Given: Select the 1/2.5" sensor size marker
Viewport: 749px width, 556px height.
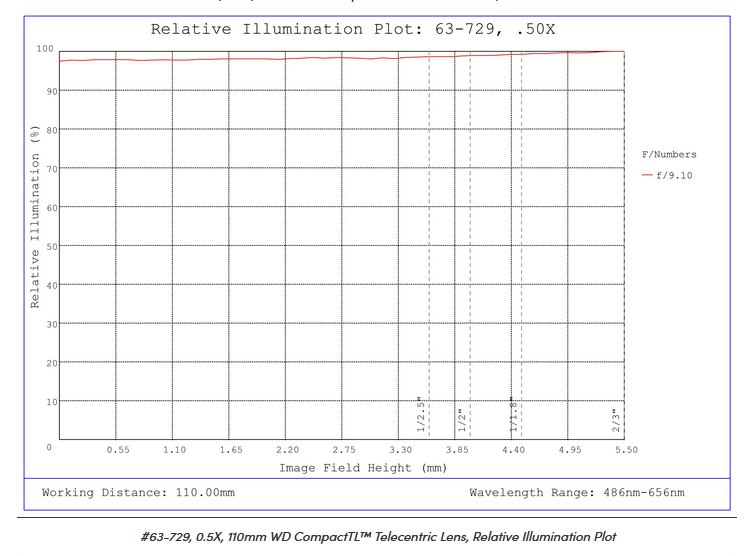Looking at the screenshot, I should point(421,414).
